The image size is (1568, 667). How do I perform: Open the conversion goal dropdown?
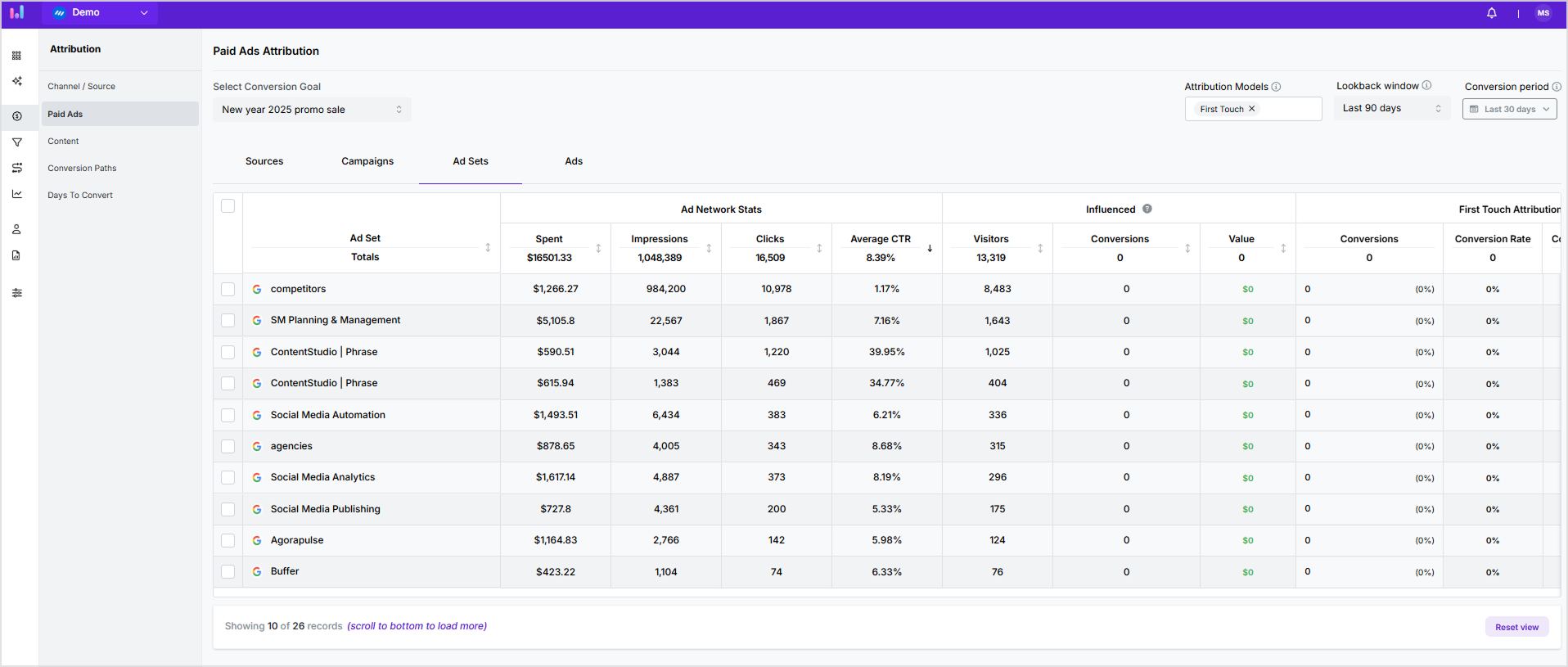click(312, 110)
